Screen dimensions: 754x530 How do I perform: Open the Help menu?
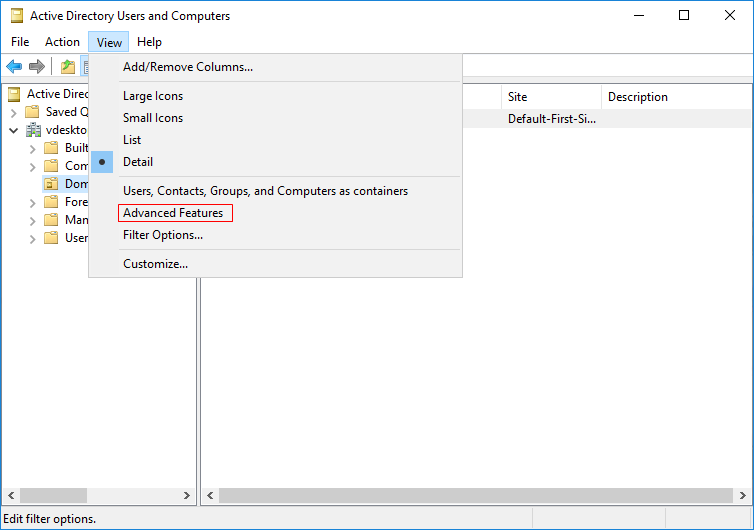tap(149, 42)
